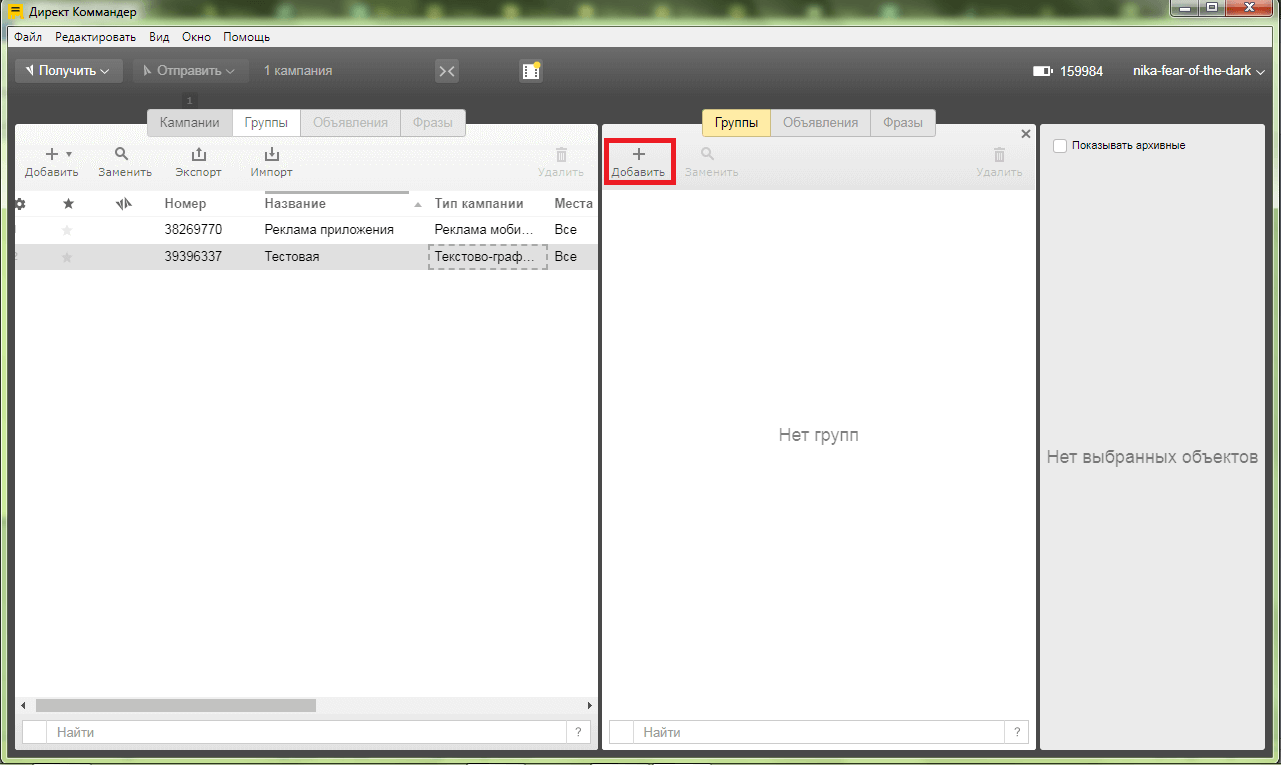Click the Найти search field in left panel
1281x765 pixels.
pyautogui.click(x=305, y=733)
